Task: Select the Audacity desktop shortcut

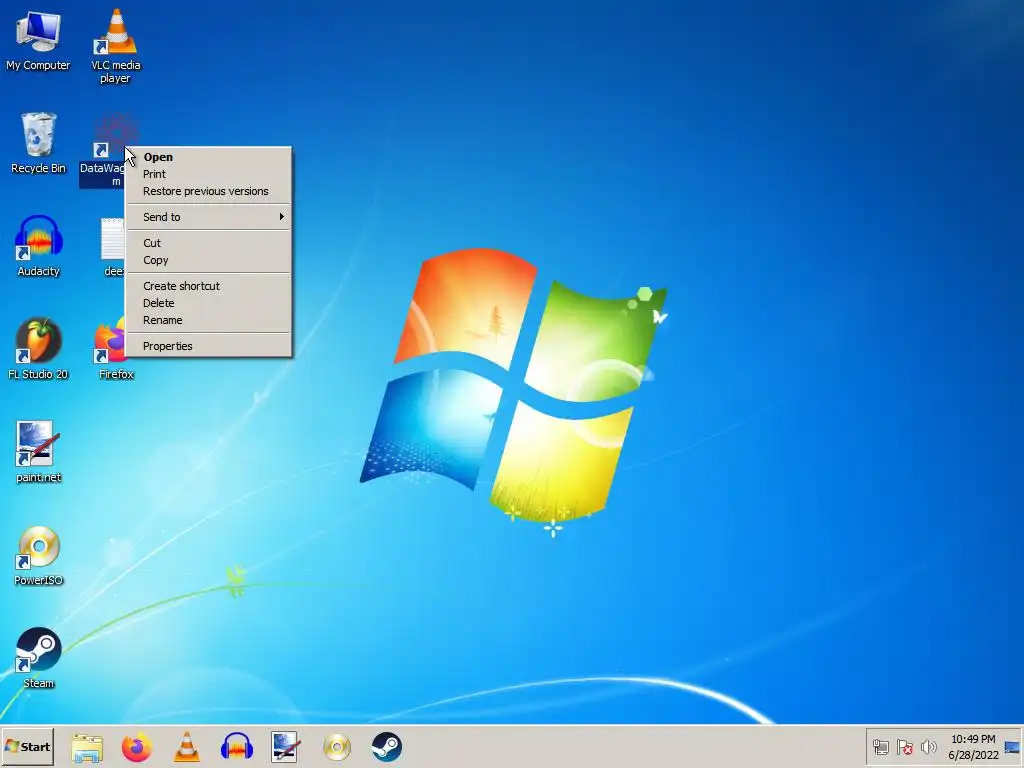Action: [x=38, y=246]
